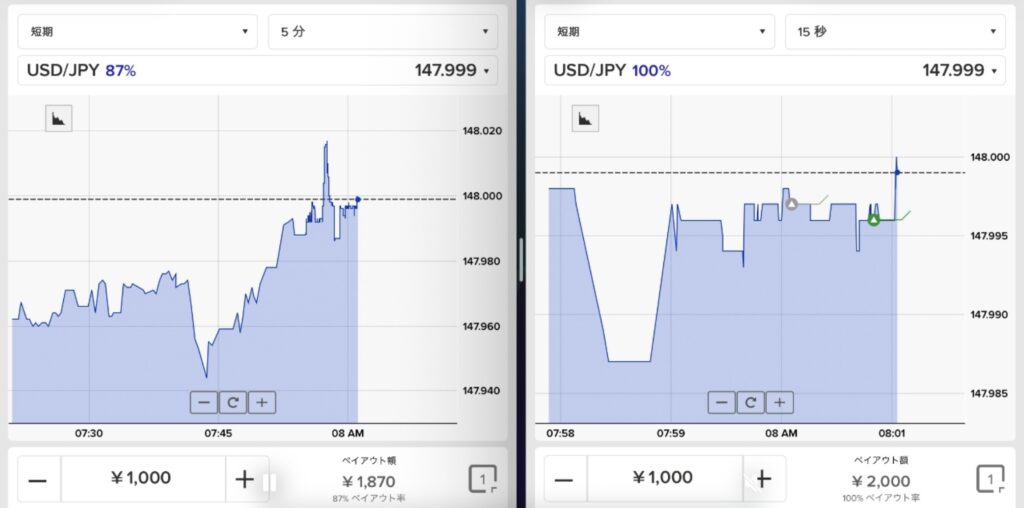Expand the 5 分 expiry dropdown
Screen dimensions: 1024x508
(383, 32)
